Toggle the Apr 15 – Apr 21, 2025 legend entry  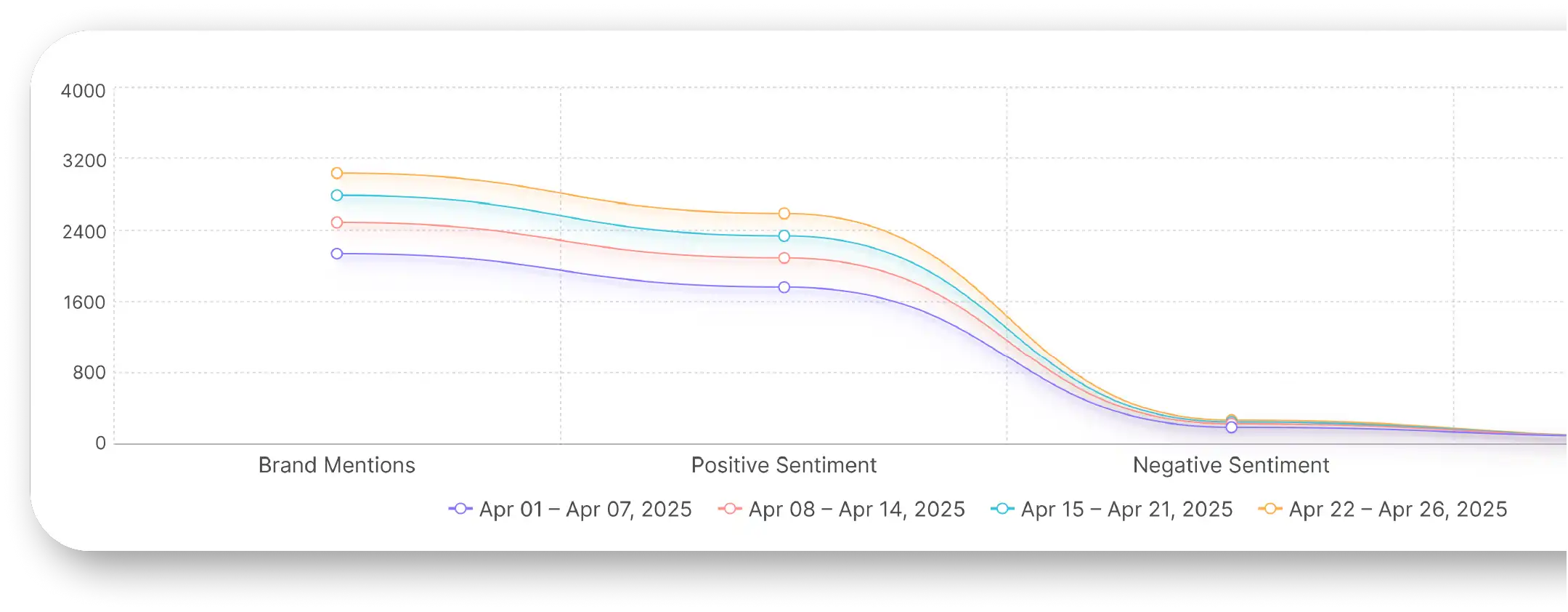point(1111,510)
